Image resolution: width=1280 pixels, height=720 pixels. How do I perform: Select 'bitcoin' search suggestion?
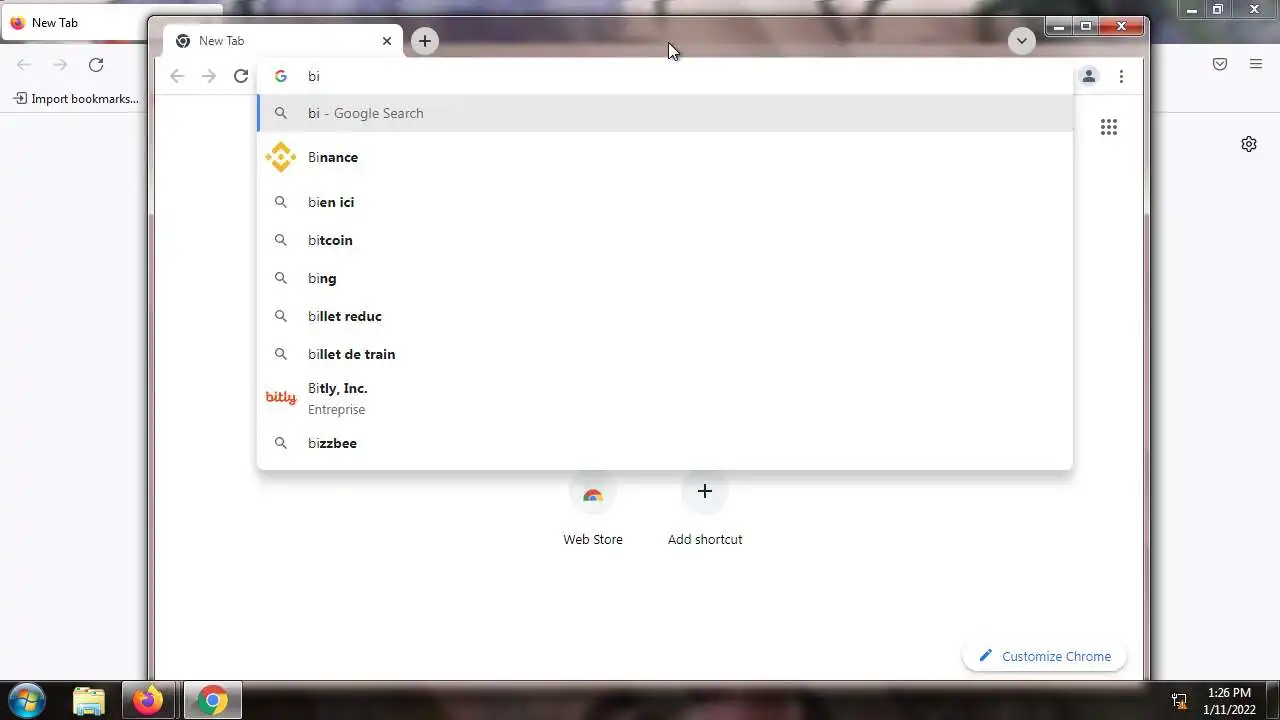click(x=665, y=240)
